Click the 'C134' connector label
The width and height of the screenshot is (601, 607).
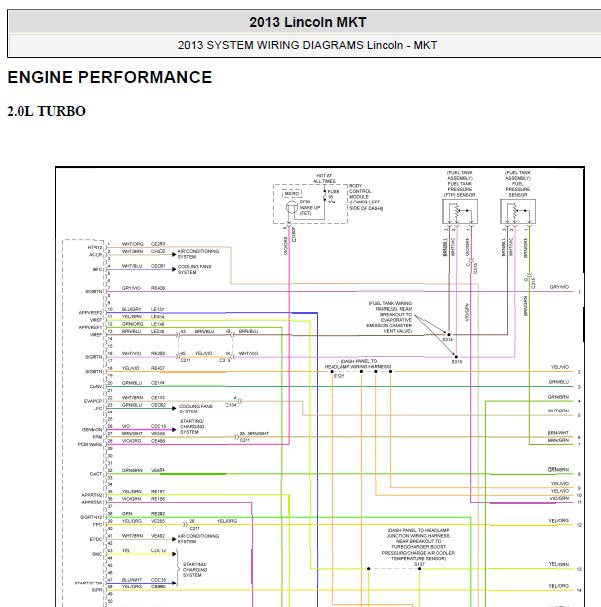pyautogui.click(x=231, y=405)
